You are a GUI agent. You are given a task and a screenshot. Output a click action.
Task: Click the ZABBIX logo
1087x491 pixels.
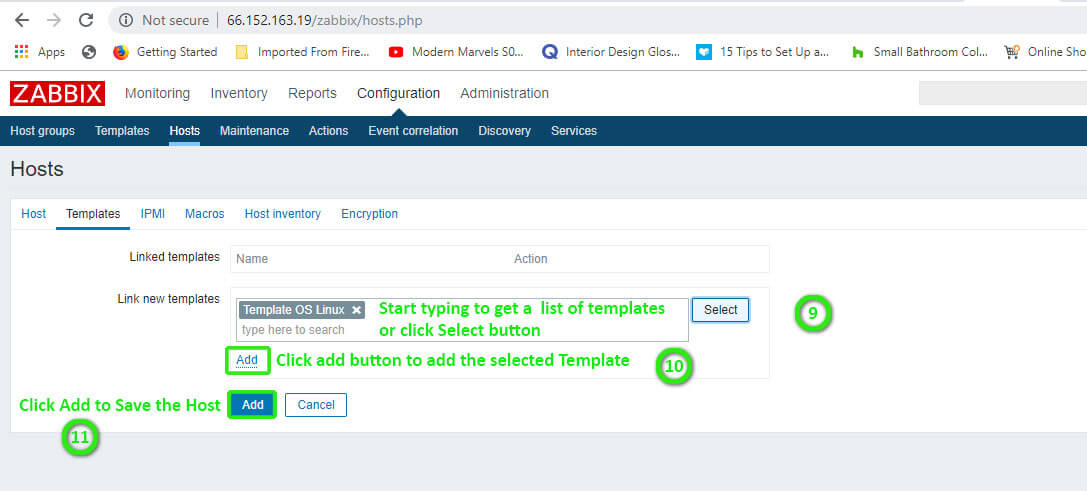[x=58, y=94]
